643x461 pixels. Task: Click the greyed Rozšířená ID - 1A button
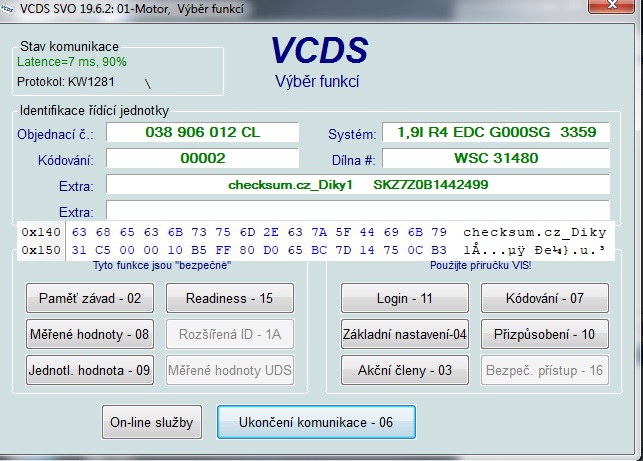[x=229, y=334]
